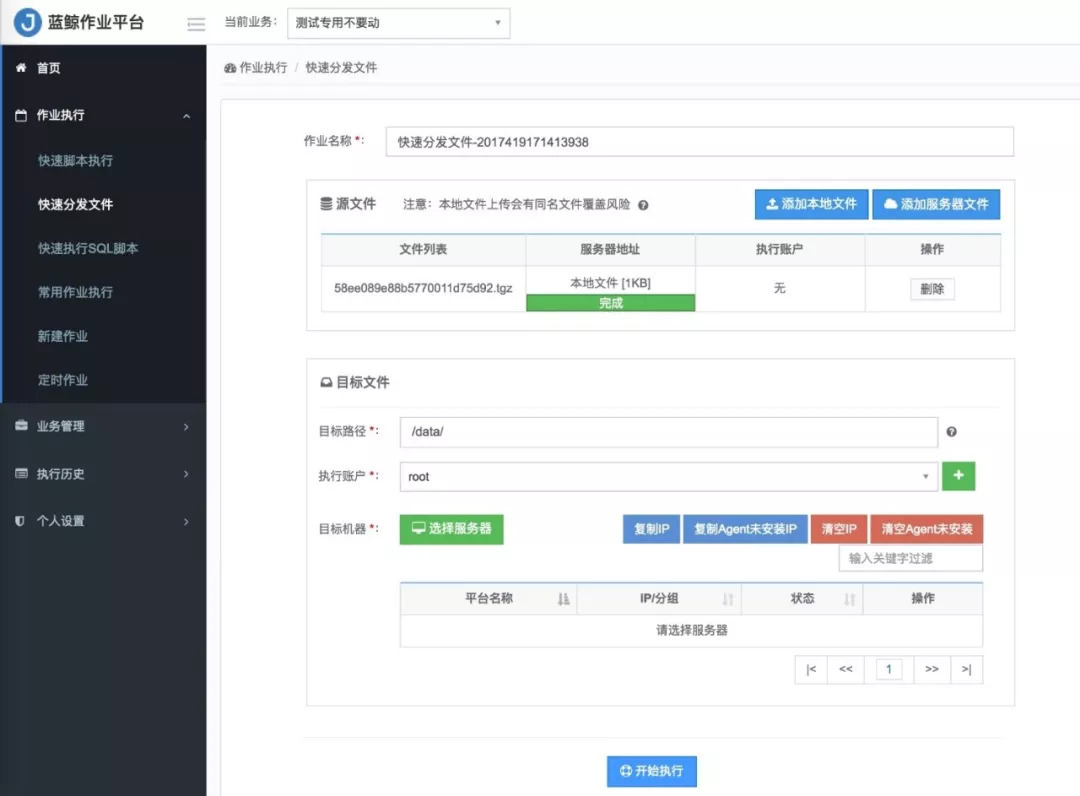Edit the 作业名称 input field
Image resolution: width=1080 pixels, height=796 pixels.
coord(699,142)
